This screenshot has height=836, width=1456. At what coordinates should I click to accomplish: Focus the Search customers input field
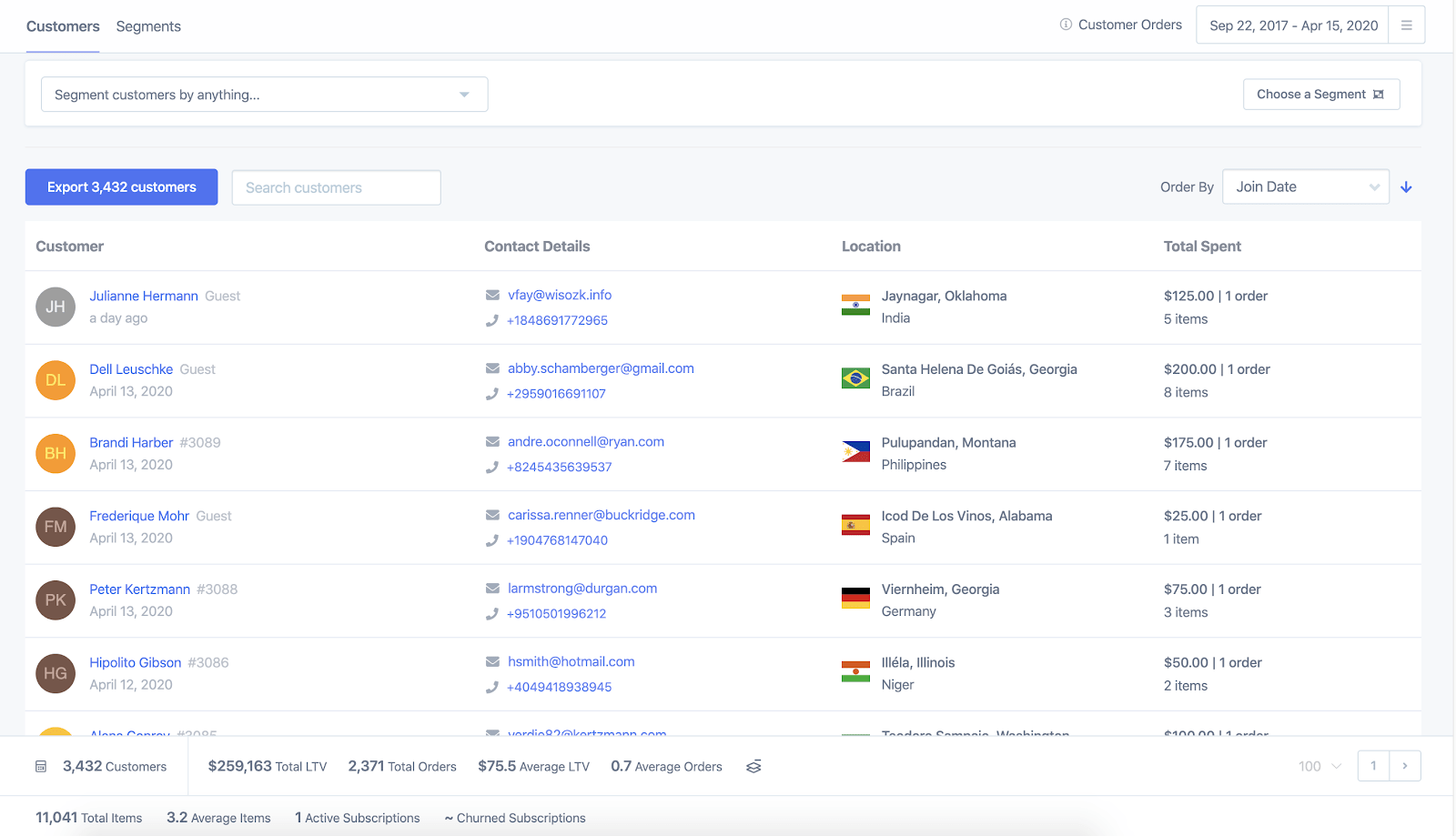pyautogui.click(x=336, y=188)
